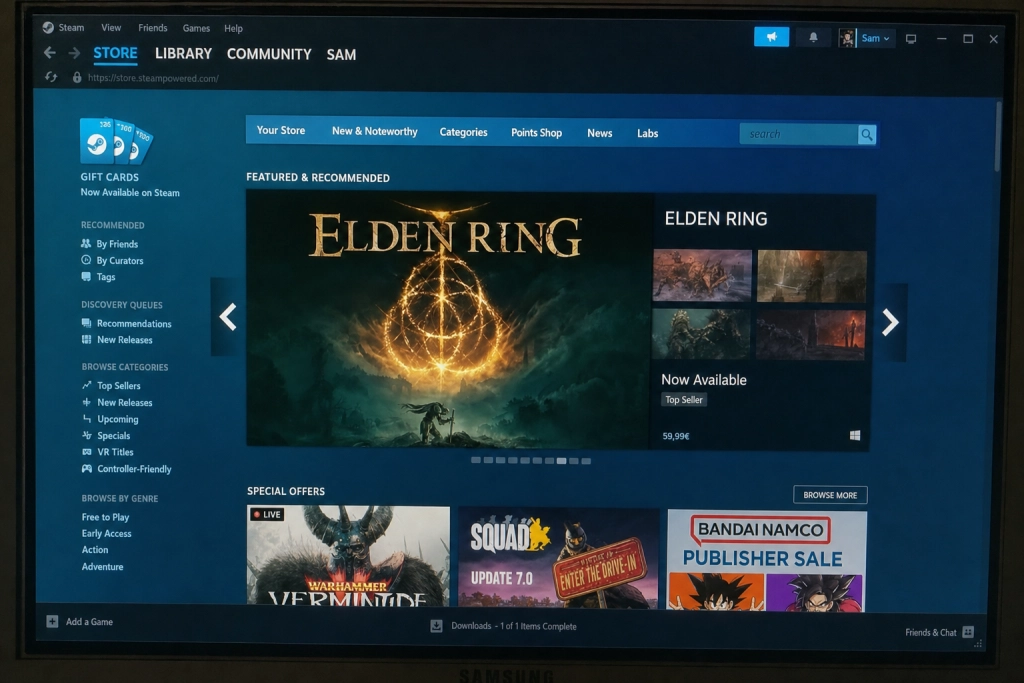Click the Tags speech bubble icon

coord(86,276)
